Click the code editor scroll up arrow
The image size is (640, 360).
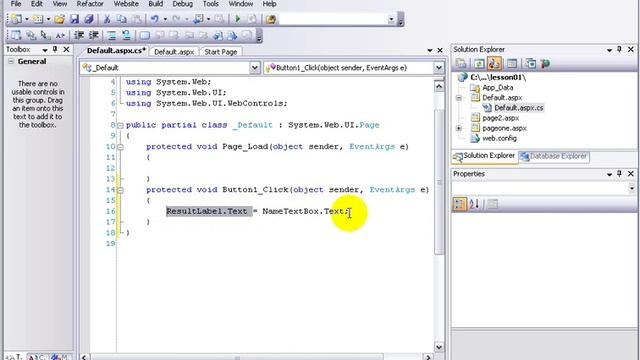[x=439, y=86]
